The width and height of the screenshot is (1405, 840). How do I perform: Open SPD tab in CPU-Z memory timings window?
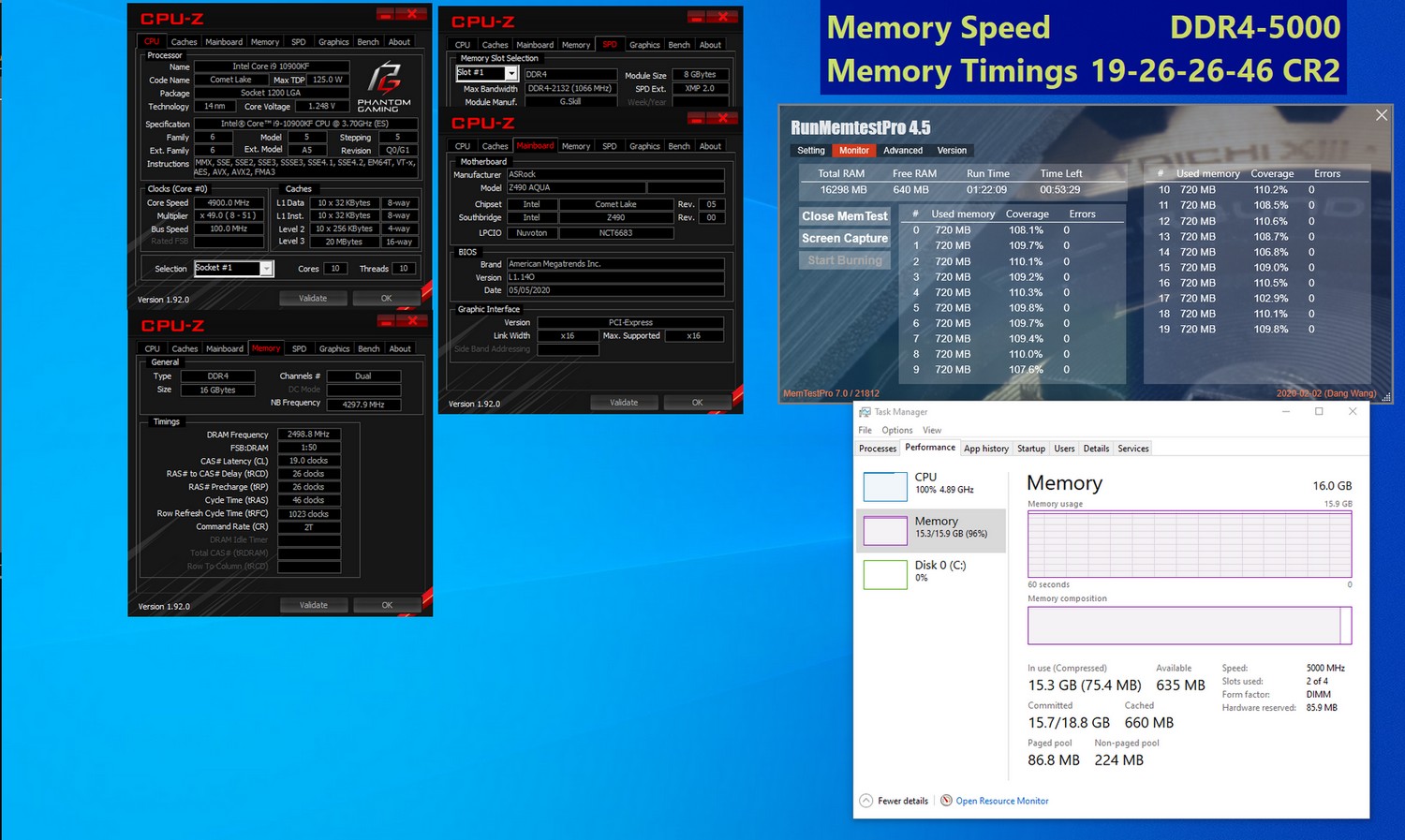pos(299,348)
